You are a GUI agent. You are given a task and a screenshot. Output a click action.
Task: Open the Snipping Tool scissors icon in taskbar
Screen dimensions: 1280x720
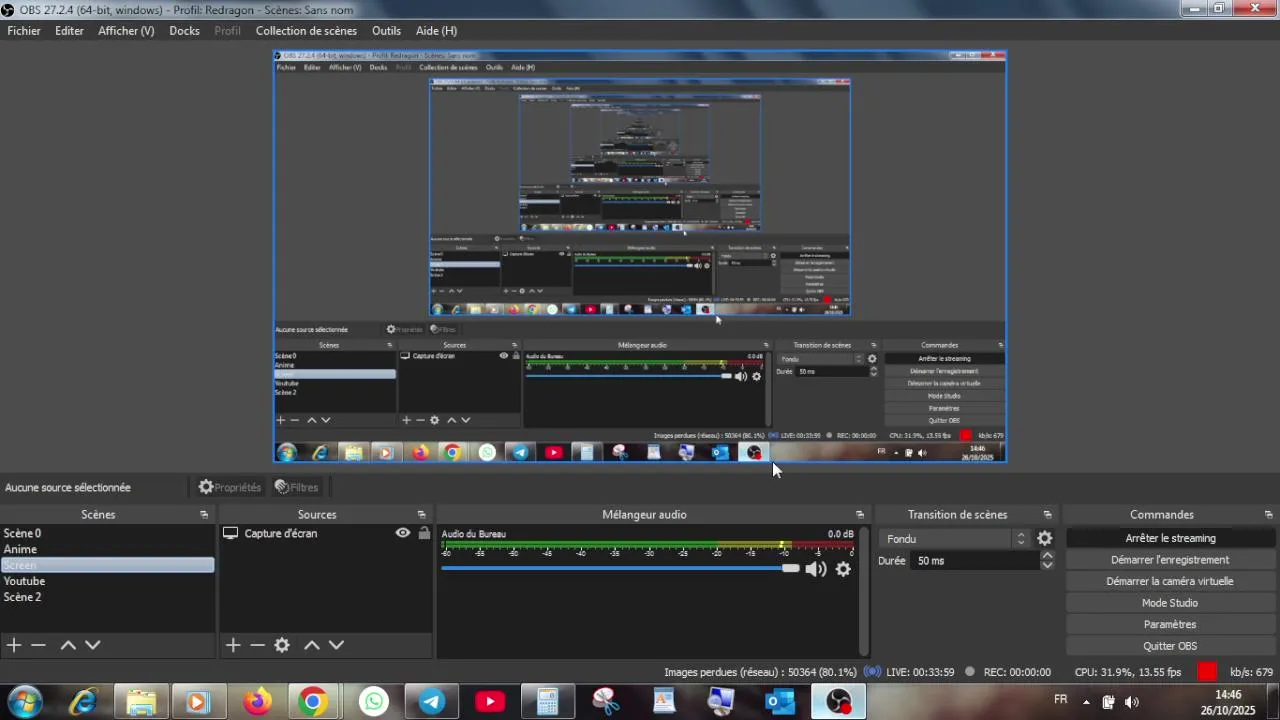(606, 702)
